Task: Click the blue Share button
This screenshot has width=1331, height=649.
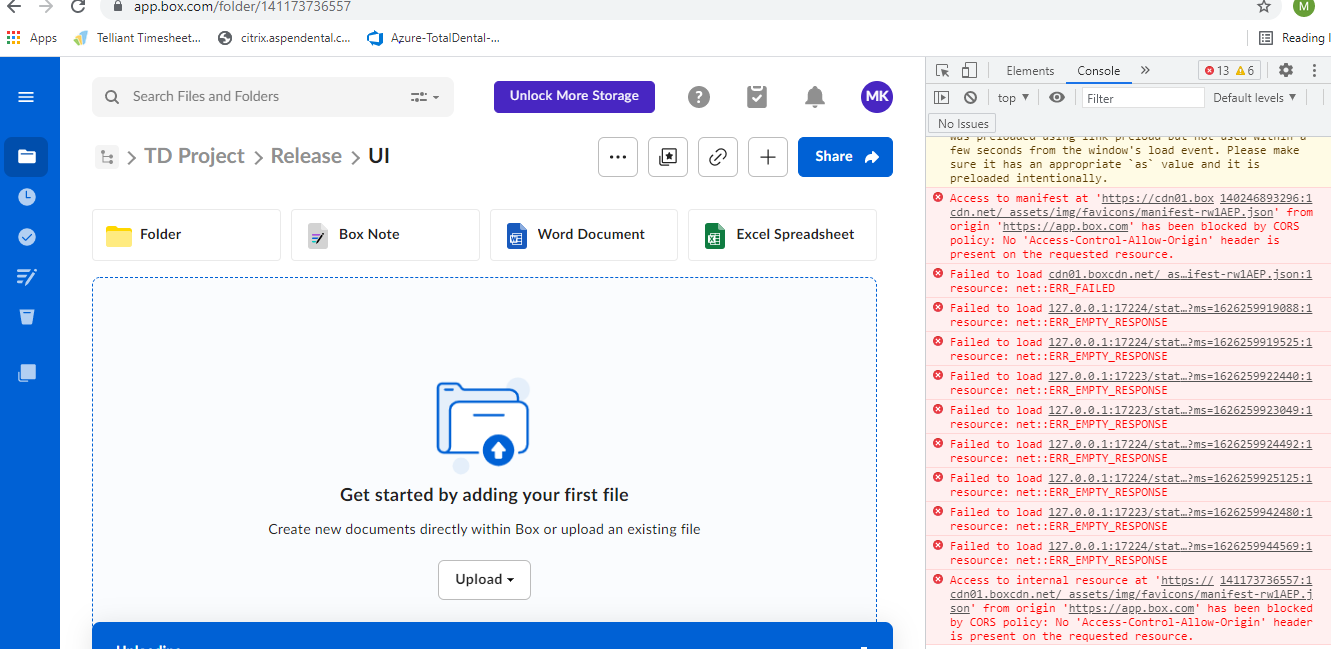Action: [845, 157]
